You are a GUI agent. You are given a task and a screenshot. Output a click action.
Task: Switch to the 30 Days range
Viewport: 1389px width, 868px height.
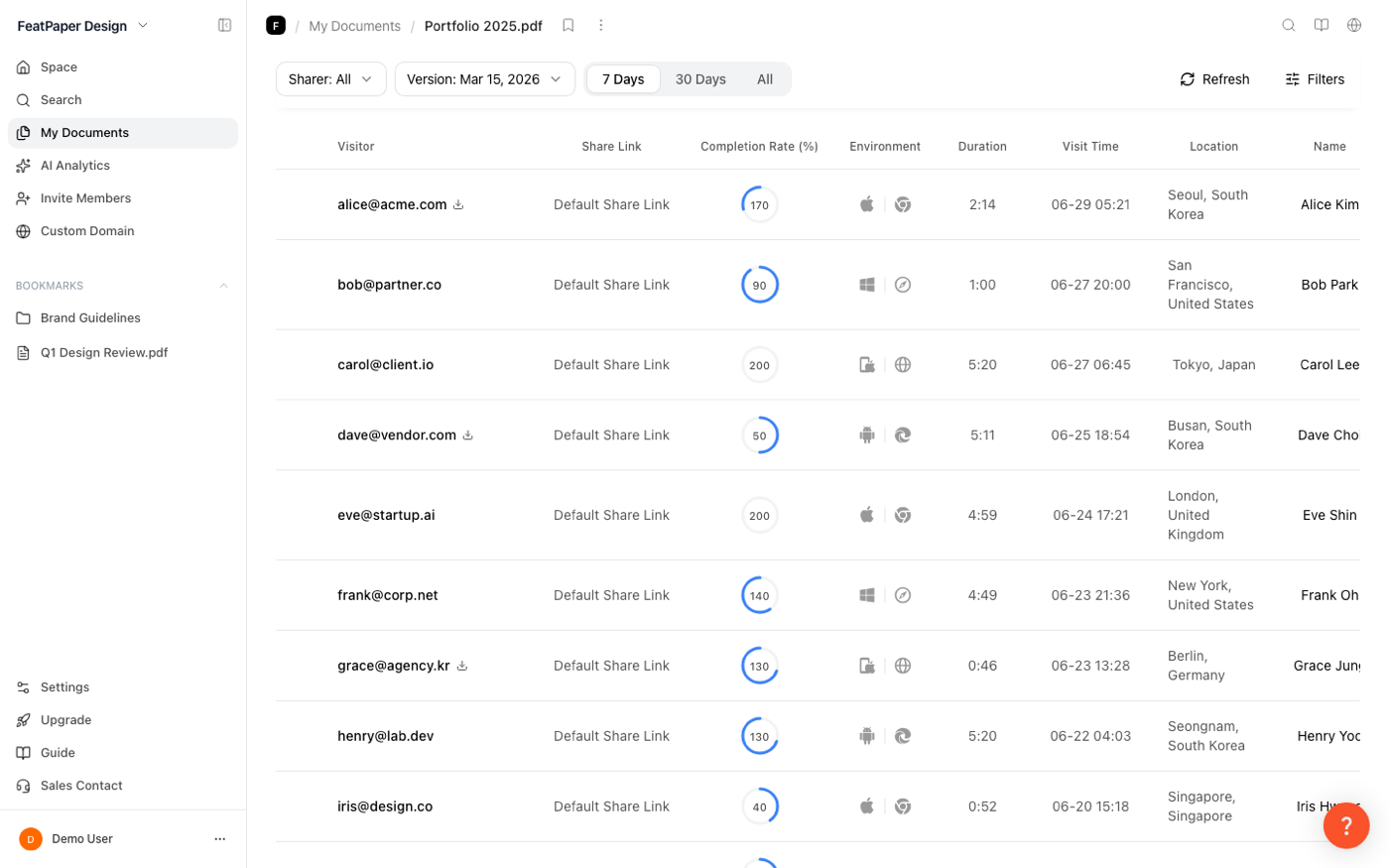point(700,79)
